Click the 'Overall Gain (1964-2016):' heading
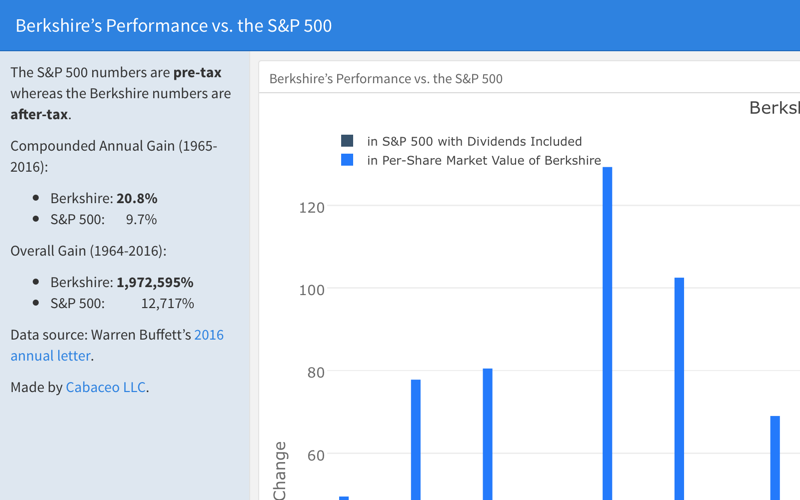This screenshot has width=800, height=500. tap(88, 251)
